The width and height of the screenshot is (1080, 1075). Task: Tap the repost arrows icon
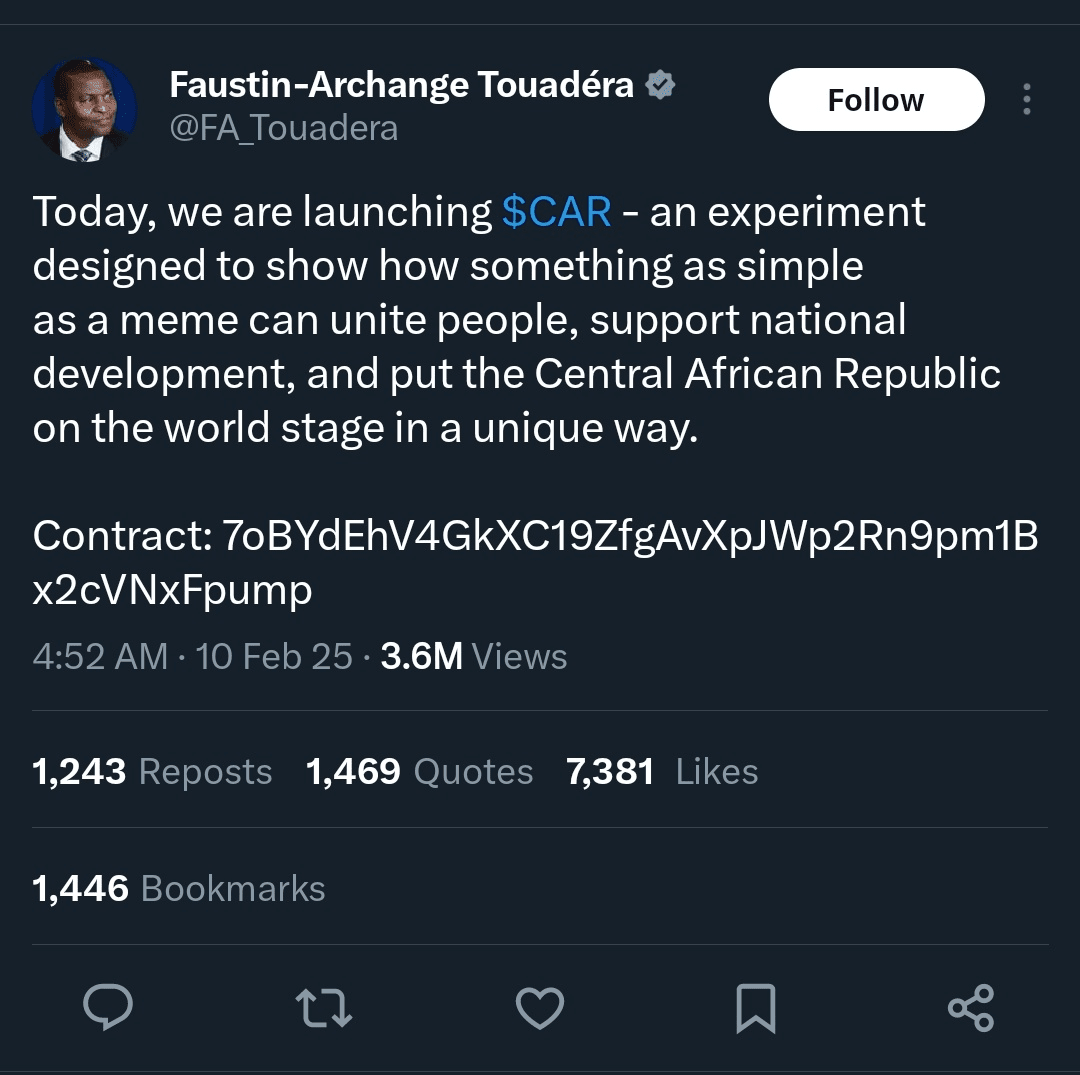[x=326, y=1007]
